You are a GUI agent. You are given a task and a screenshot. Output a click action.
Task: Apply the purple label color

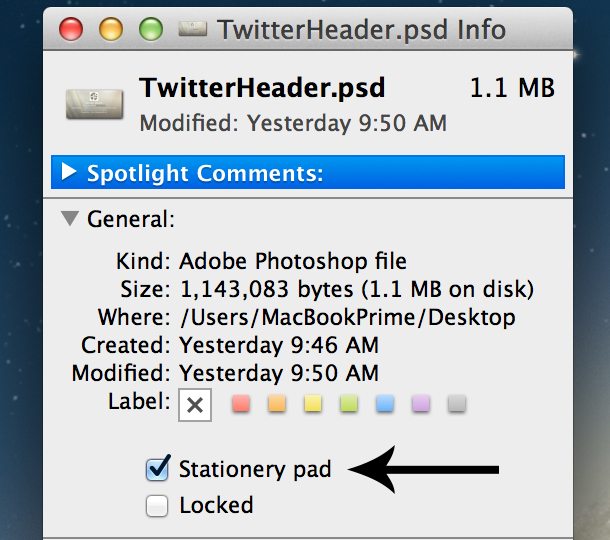(x=421, y=403)
